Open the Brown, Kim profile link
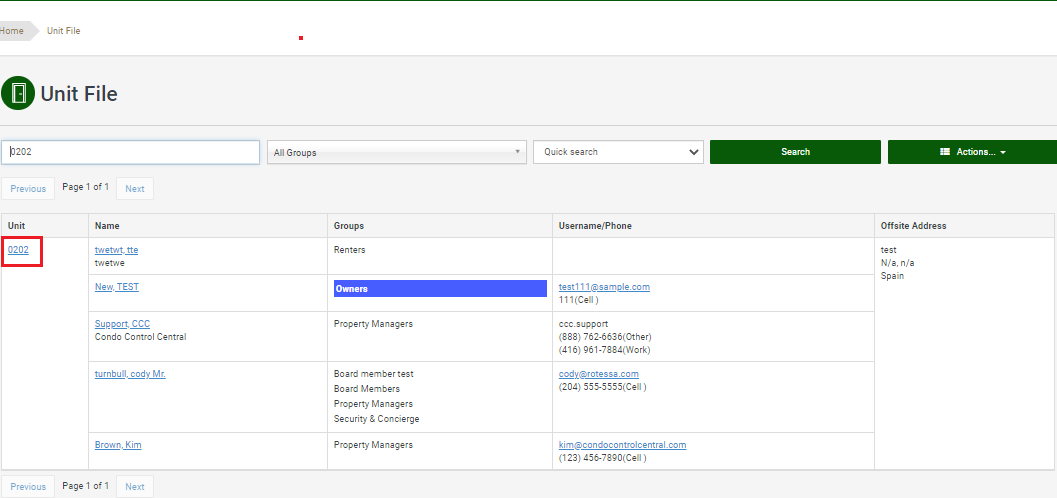The width and height of the screenshot is (1057, 498). (x=118, y=445)
